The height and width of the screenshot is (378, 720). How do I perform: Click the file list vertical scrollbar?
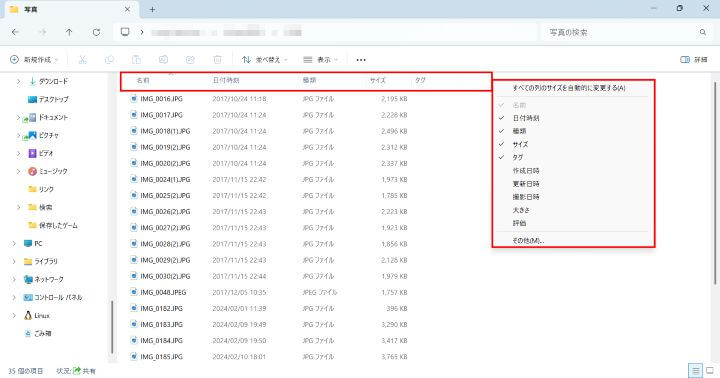pyautogui.click(x=715, y=184)
